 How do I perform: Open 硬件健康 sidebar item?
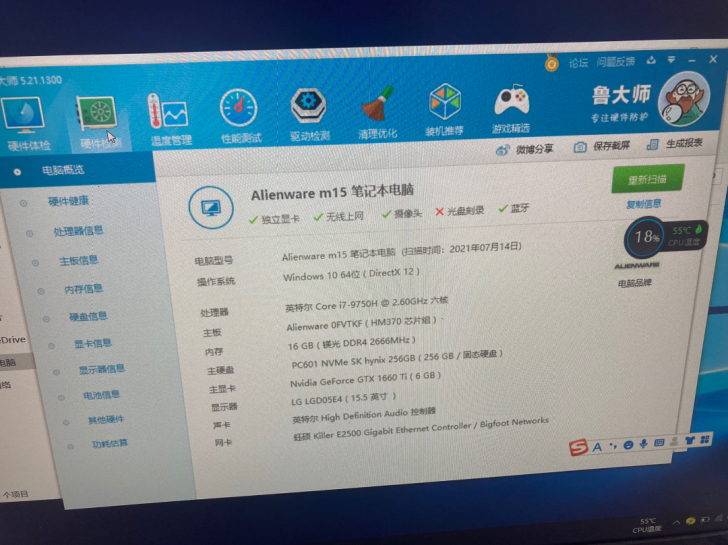coord(68,201)
